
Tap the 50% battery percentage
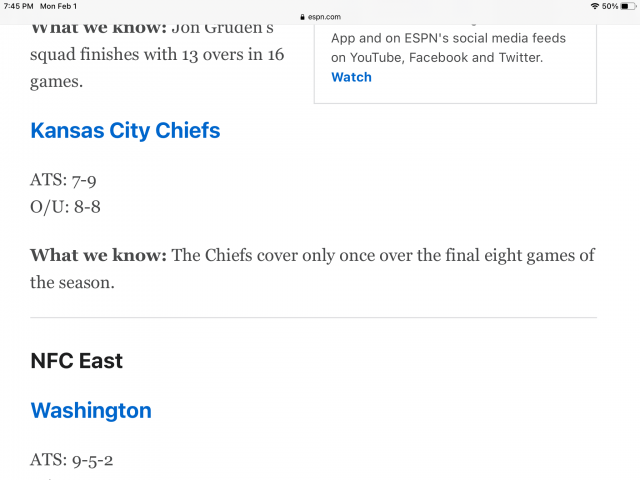609,6
